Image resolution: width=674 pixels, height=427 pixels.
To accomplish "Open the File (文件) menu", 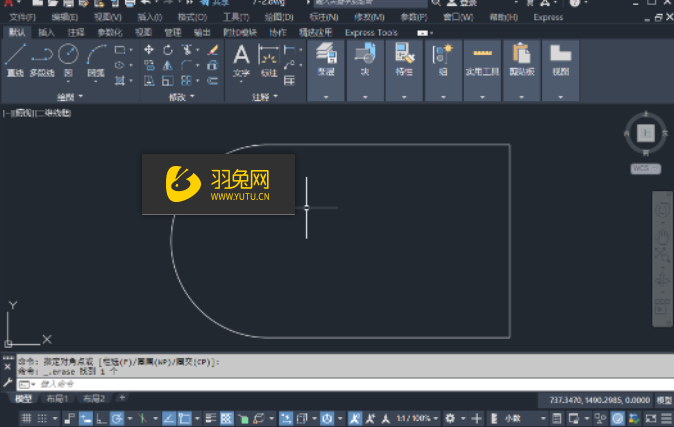I will pos(22,18).
